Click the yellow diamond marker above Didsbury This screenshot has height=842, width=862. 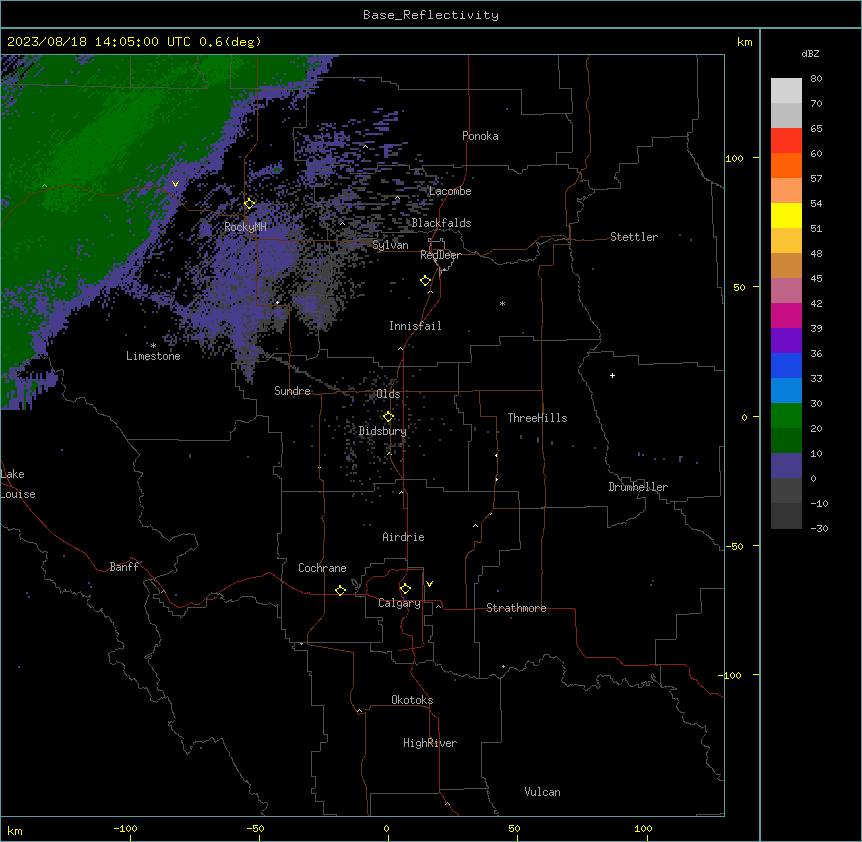[x=388, y=417]
